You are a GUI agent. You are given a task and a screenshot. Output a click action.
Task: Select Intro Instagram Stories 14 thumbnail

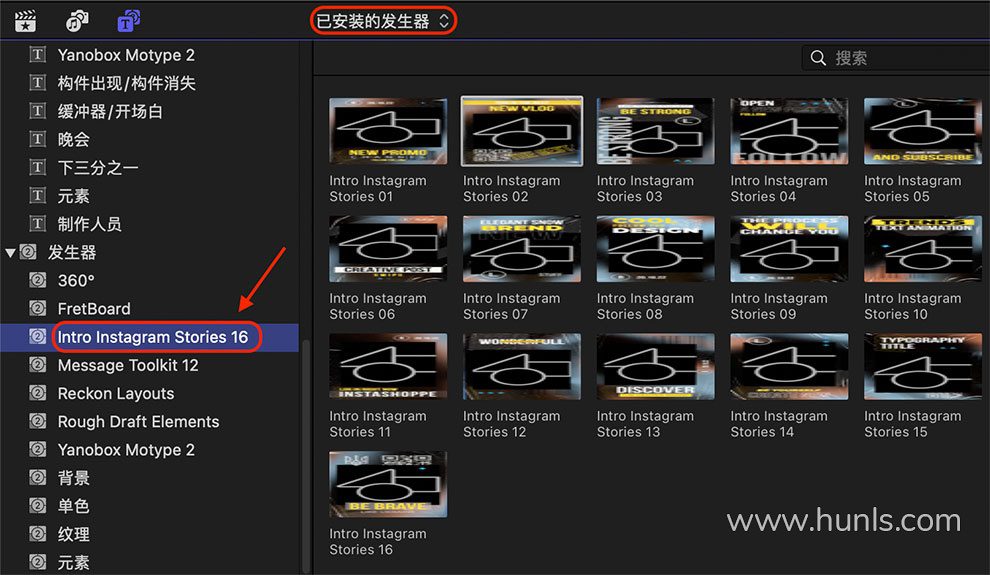[x=789, y=367]
